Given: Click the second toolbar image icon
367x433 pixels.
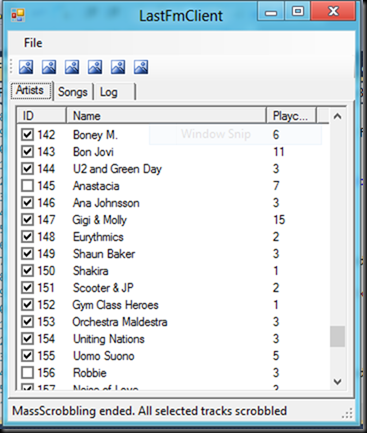Looking at the screenshot, I should (49, 67).
